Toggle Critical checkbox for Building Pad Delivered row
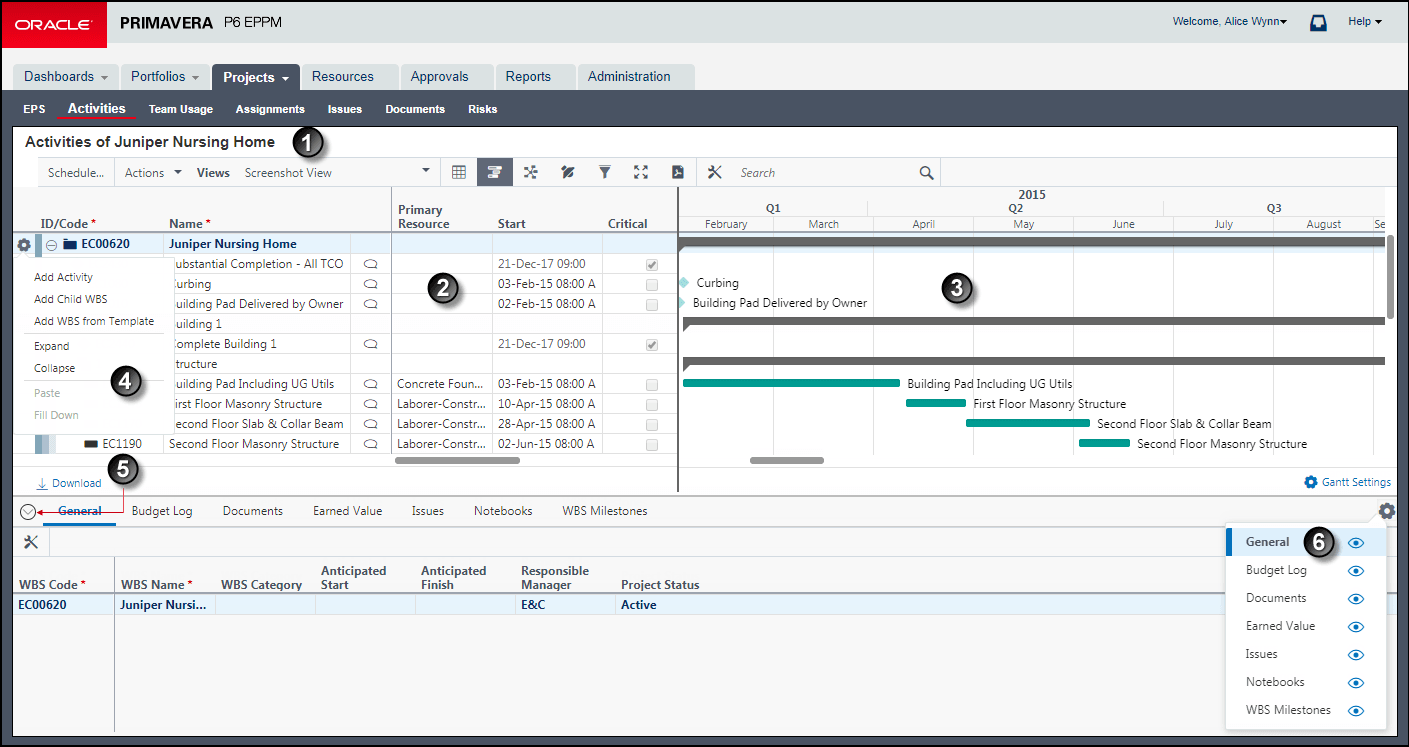This screenshot has height=747, width=1409. click(x=652, y=305)
